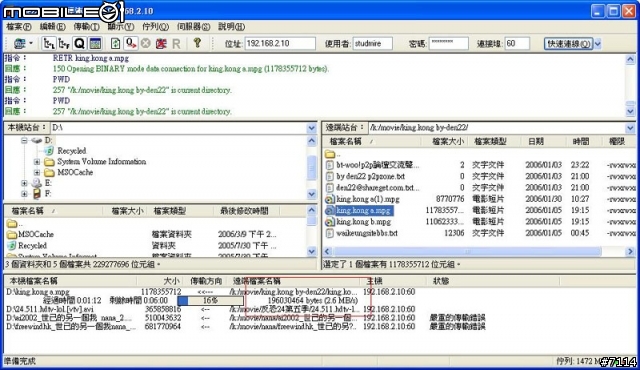Open the 編輯(E) menu
This screenshot has width=640, height=370.
[x=52, y=27]
